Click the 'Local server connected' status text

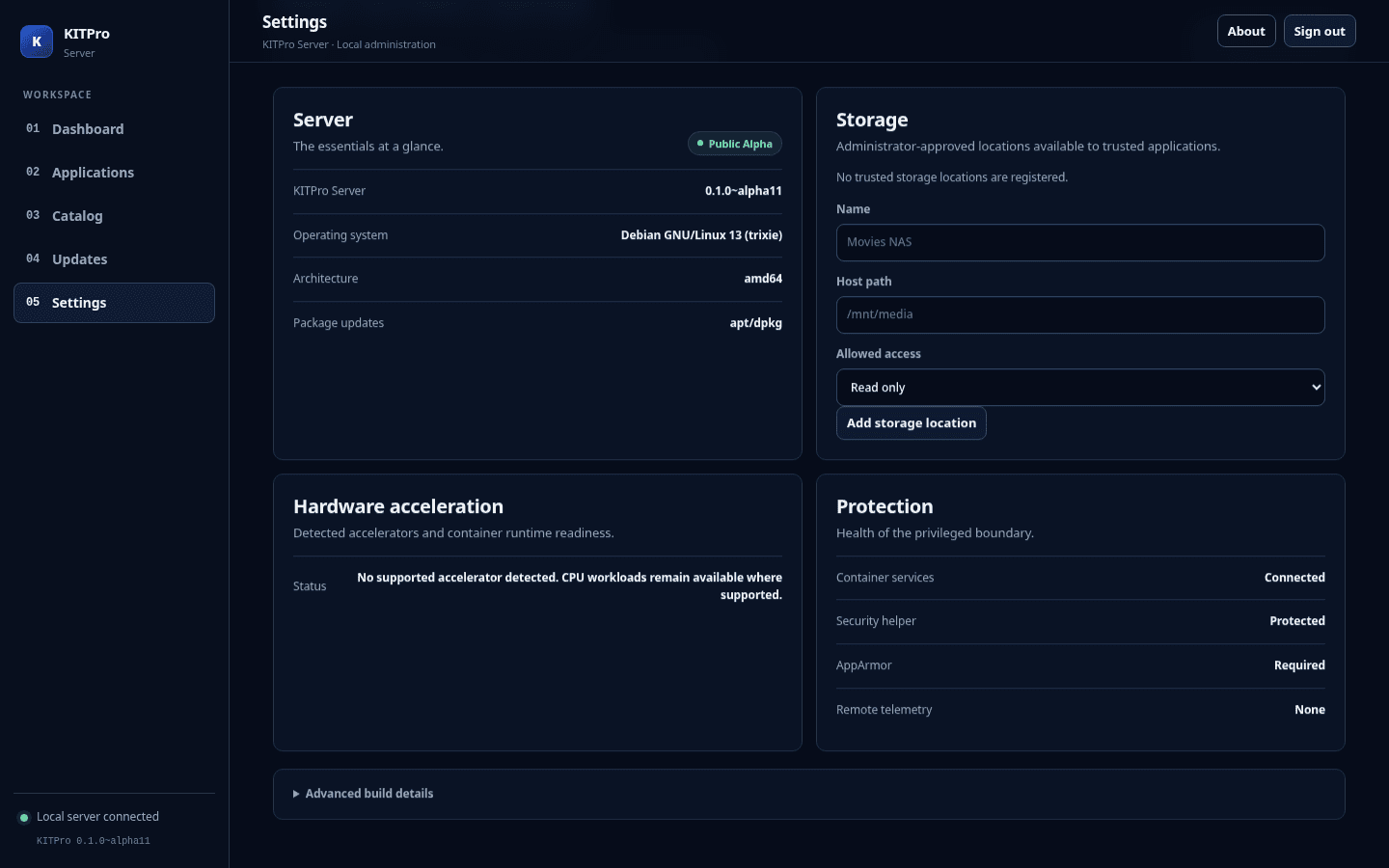pyautogui.click(x=97, y=817)
